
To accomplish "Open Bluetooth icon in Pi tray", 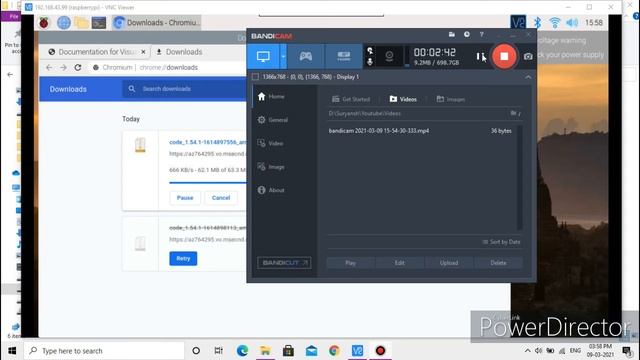I will [x=538, y=22].
